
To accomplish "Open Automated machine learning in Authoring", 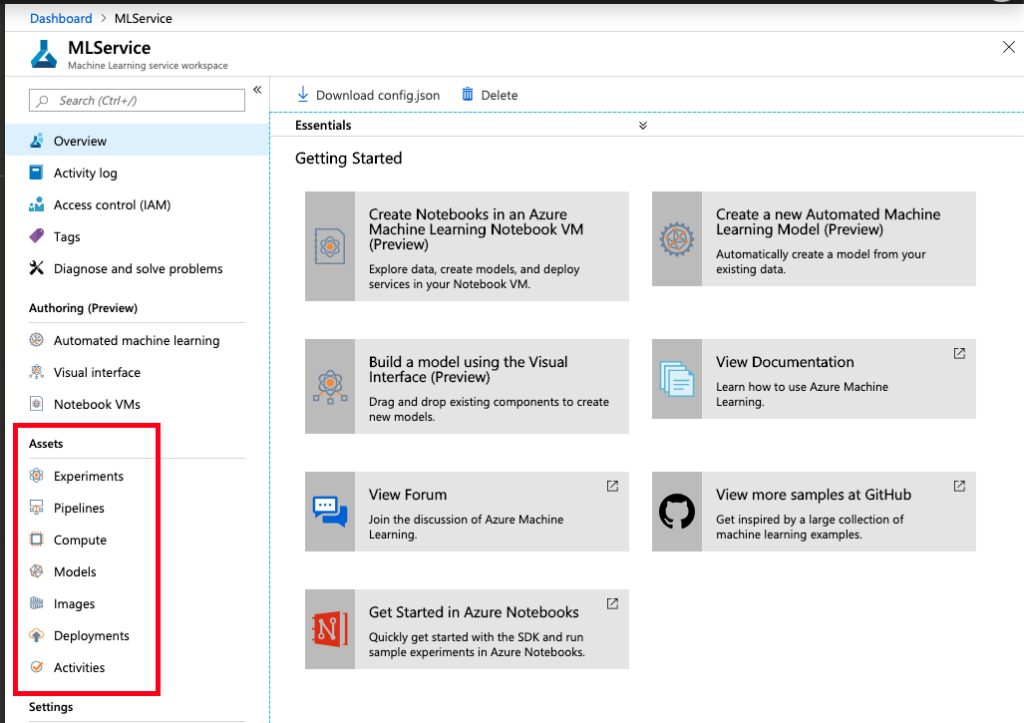I will coord(137,340).
